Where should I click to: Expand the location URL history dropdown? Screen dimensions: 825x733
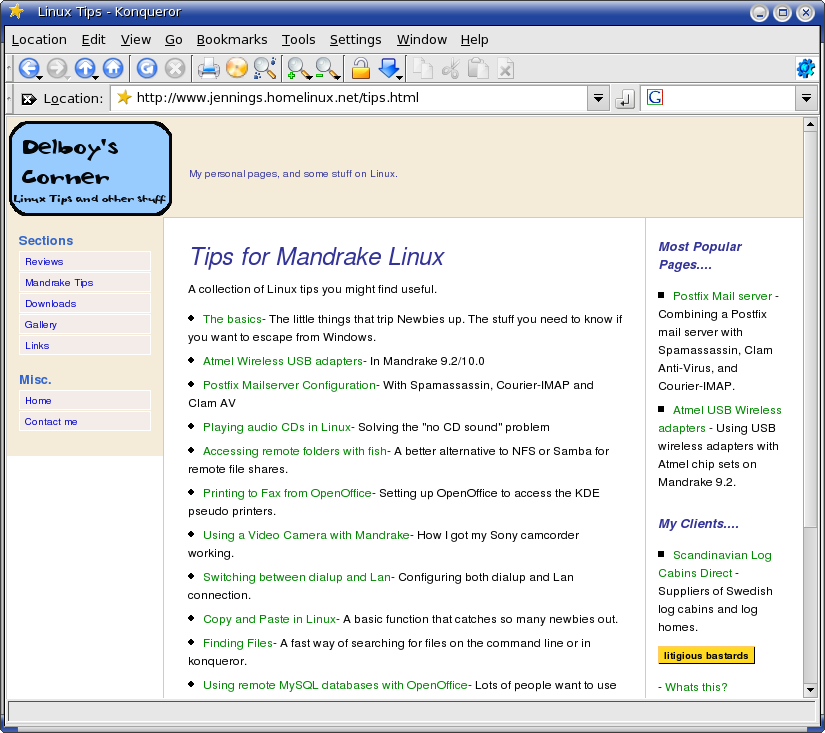click(598, 98)
